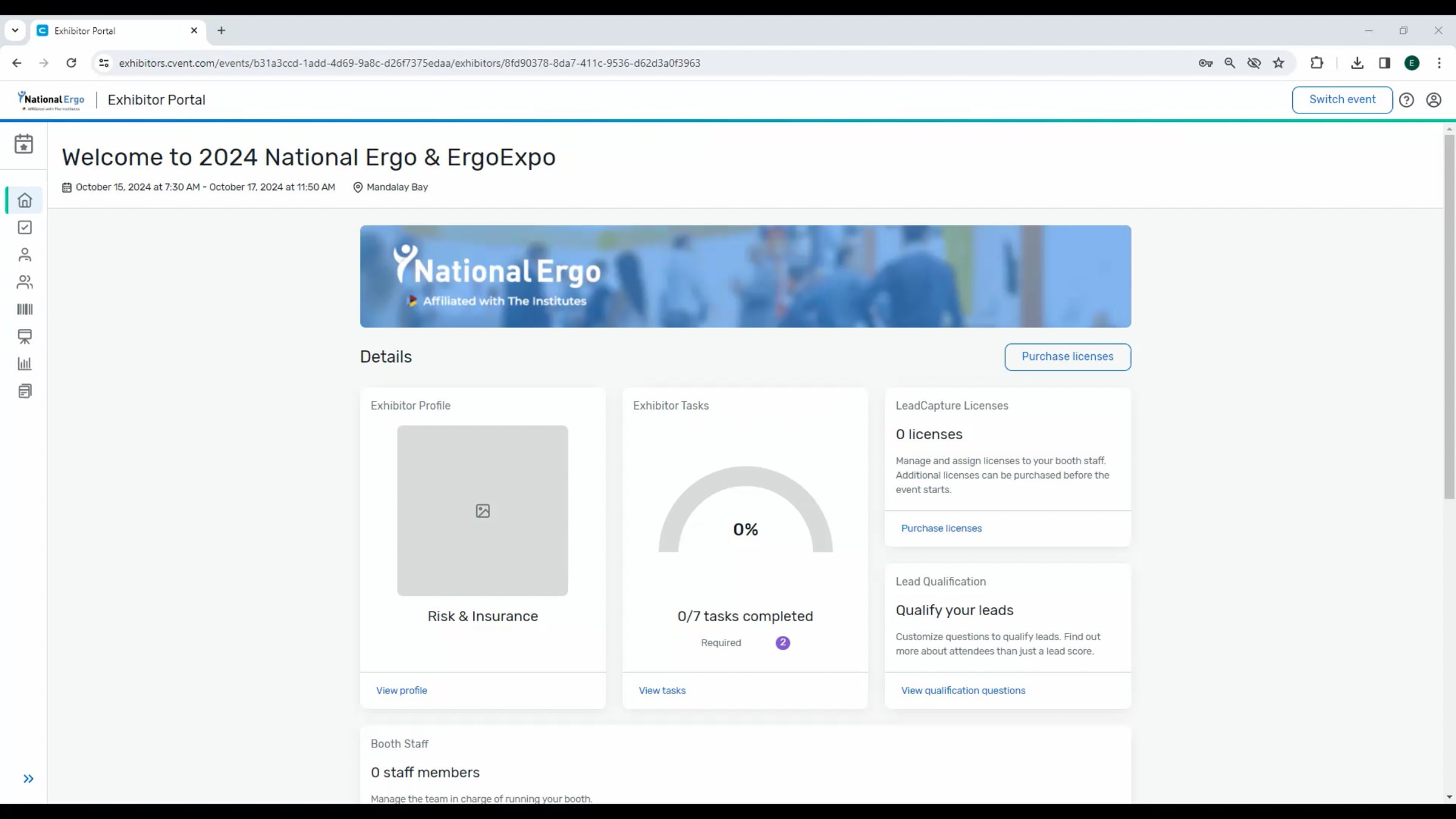The width and height of the screenshot is (1456, 819).
Task: Click the 0 staff members text
Action: (x=425, y=772)
